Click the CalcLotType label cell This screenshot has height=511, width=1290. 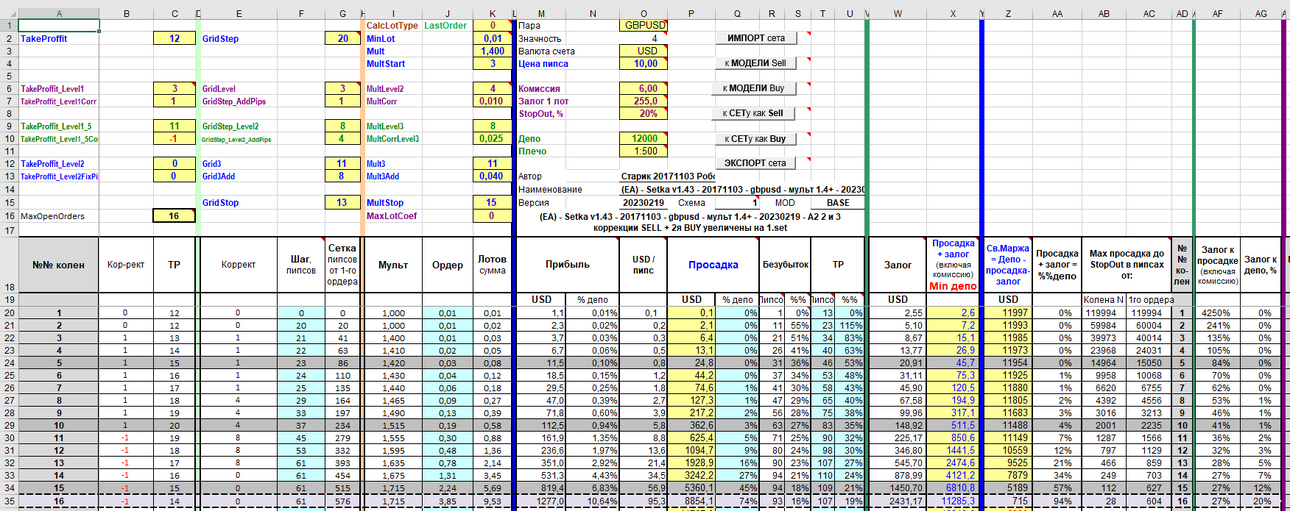click(393, 25)
